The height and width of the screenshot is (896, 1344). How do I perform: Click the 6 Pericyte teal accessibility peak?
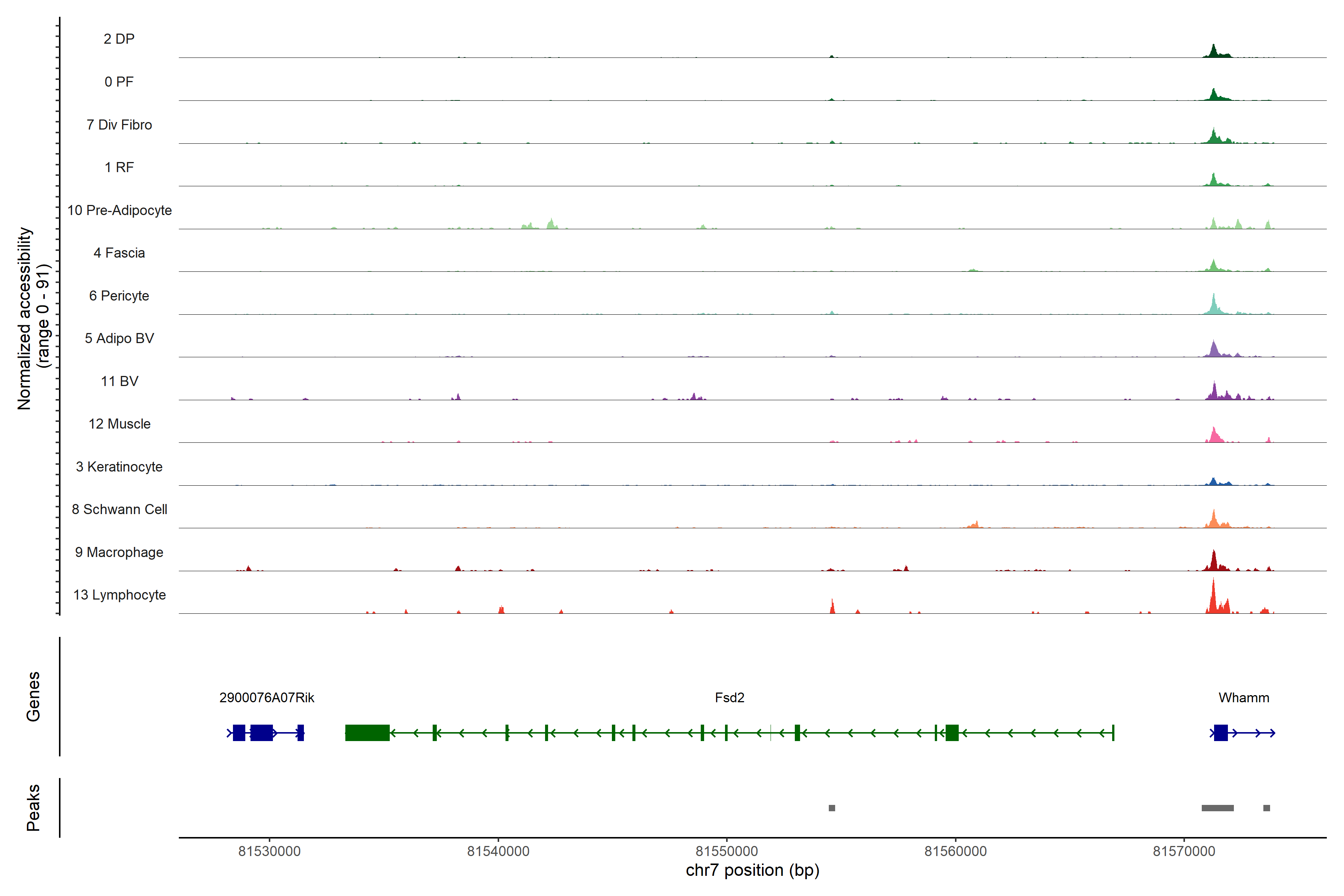(x=1214, y=304)
